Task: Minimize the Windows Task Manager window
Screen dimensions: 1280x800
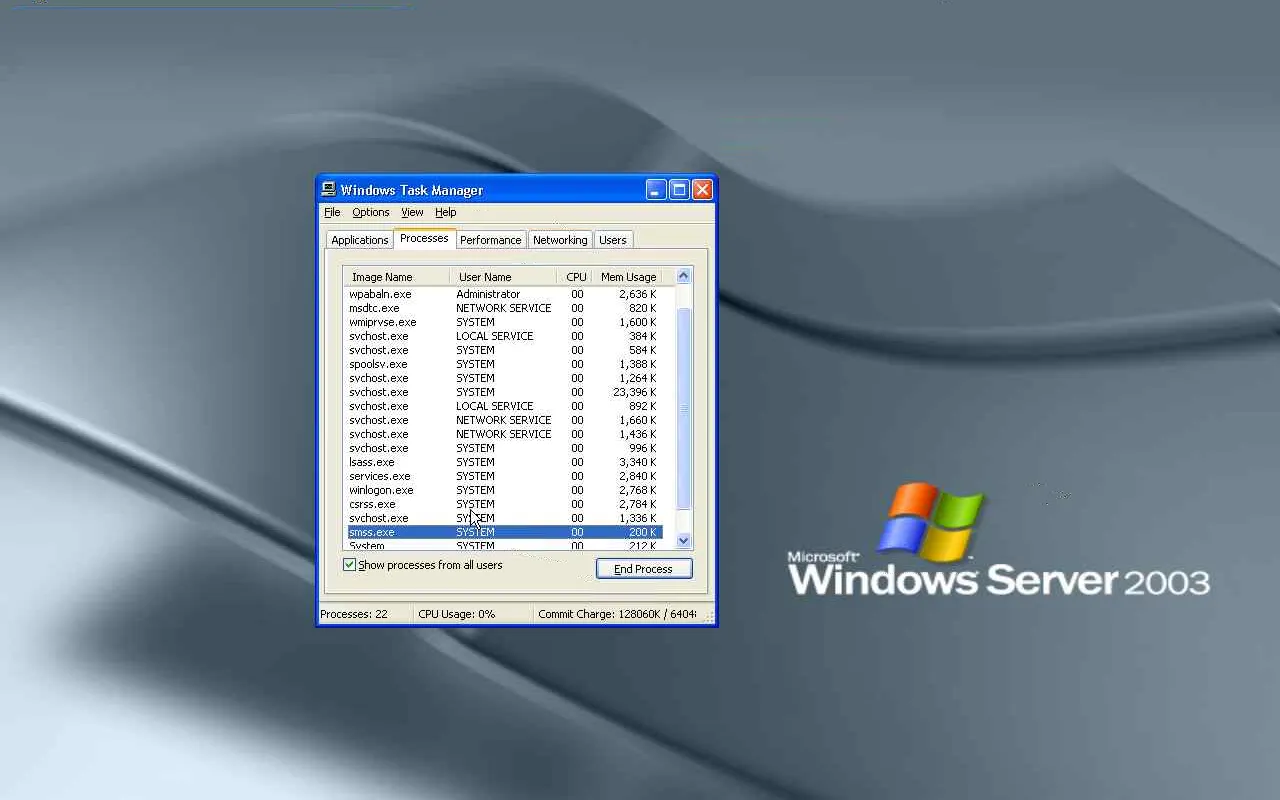Action: pyautogui.click(x=656, y=190)
